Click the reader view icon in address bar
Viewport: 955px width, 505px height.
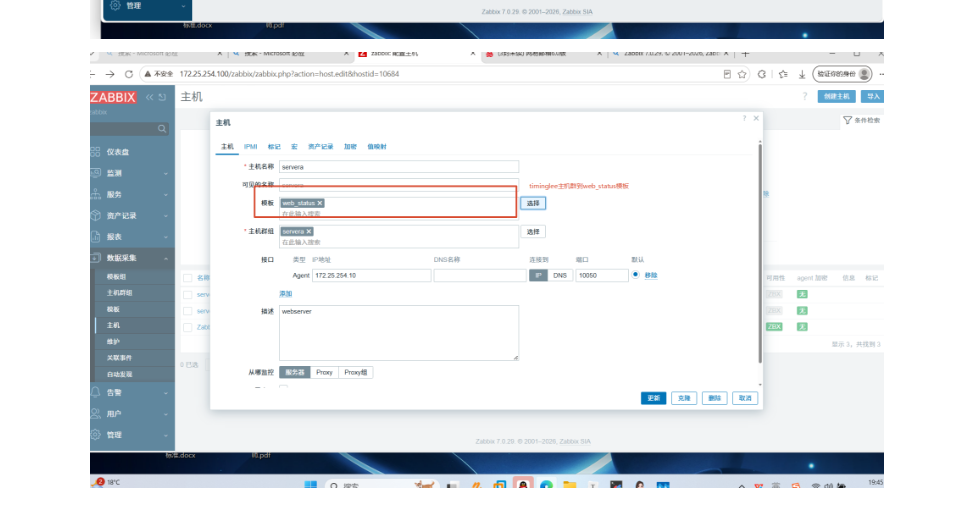727,74
